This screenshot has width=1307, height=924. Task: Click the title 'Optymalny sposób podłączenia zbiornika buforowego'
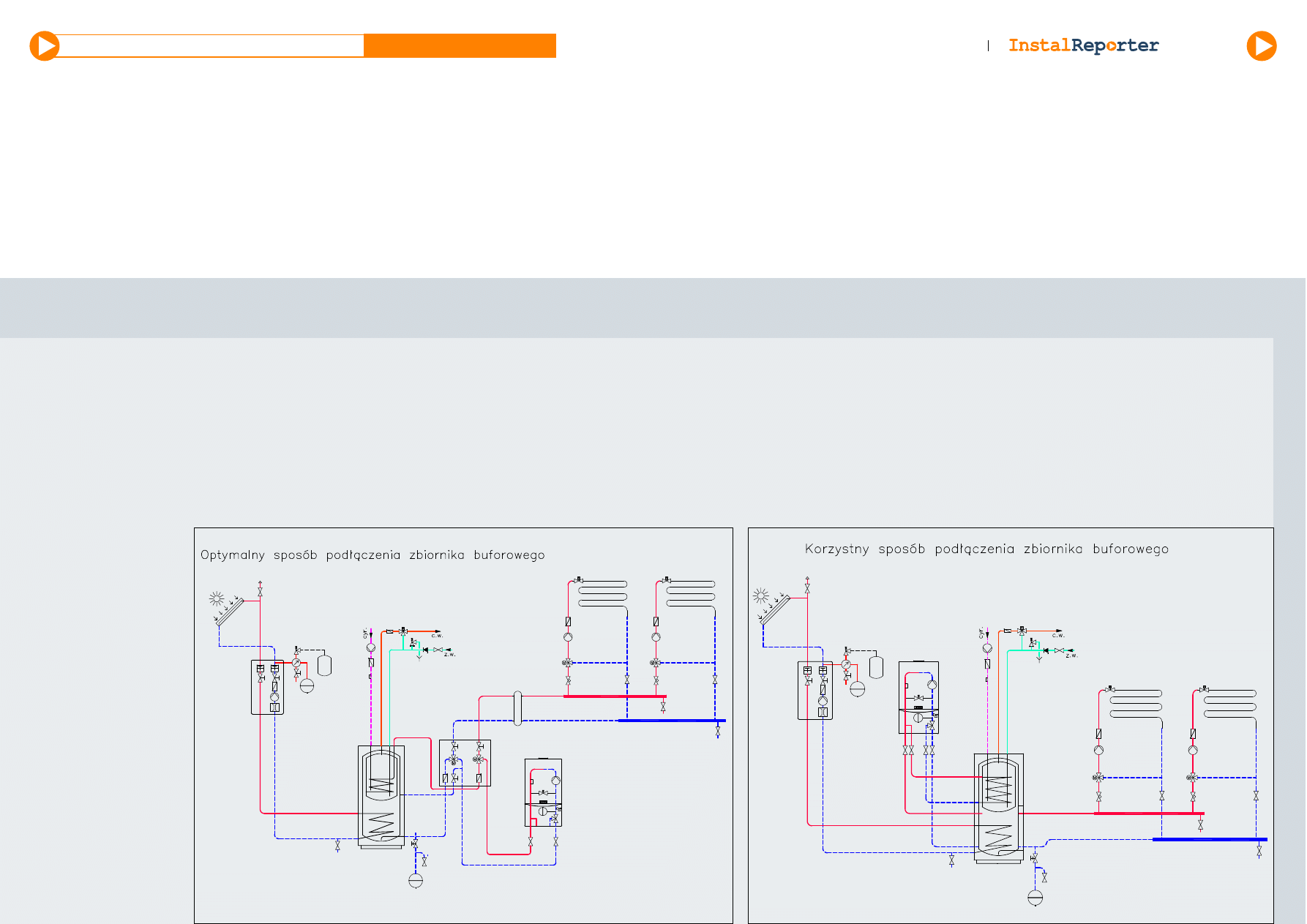click(372, 555)
